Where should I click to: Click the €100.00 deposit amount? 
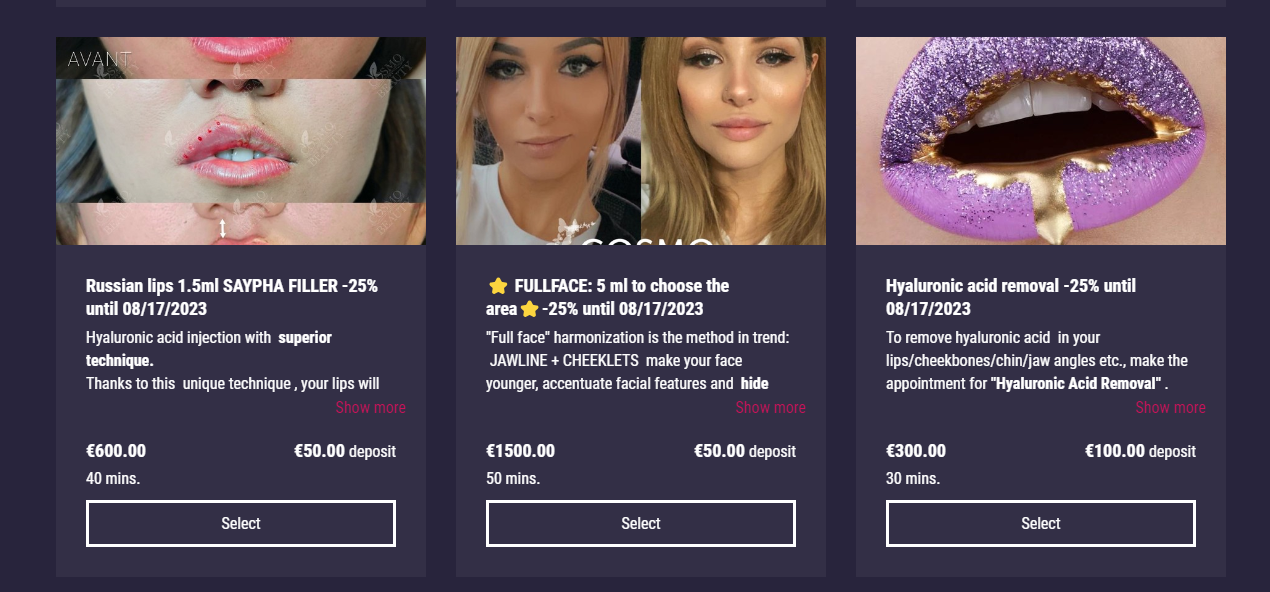point(1114,451)
